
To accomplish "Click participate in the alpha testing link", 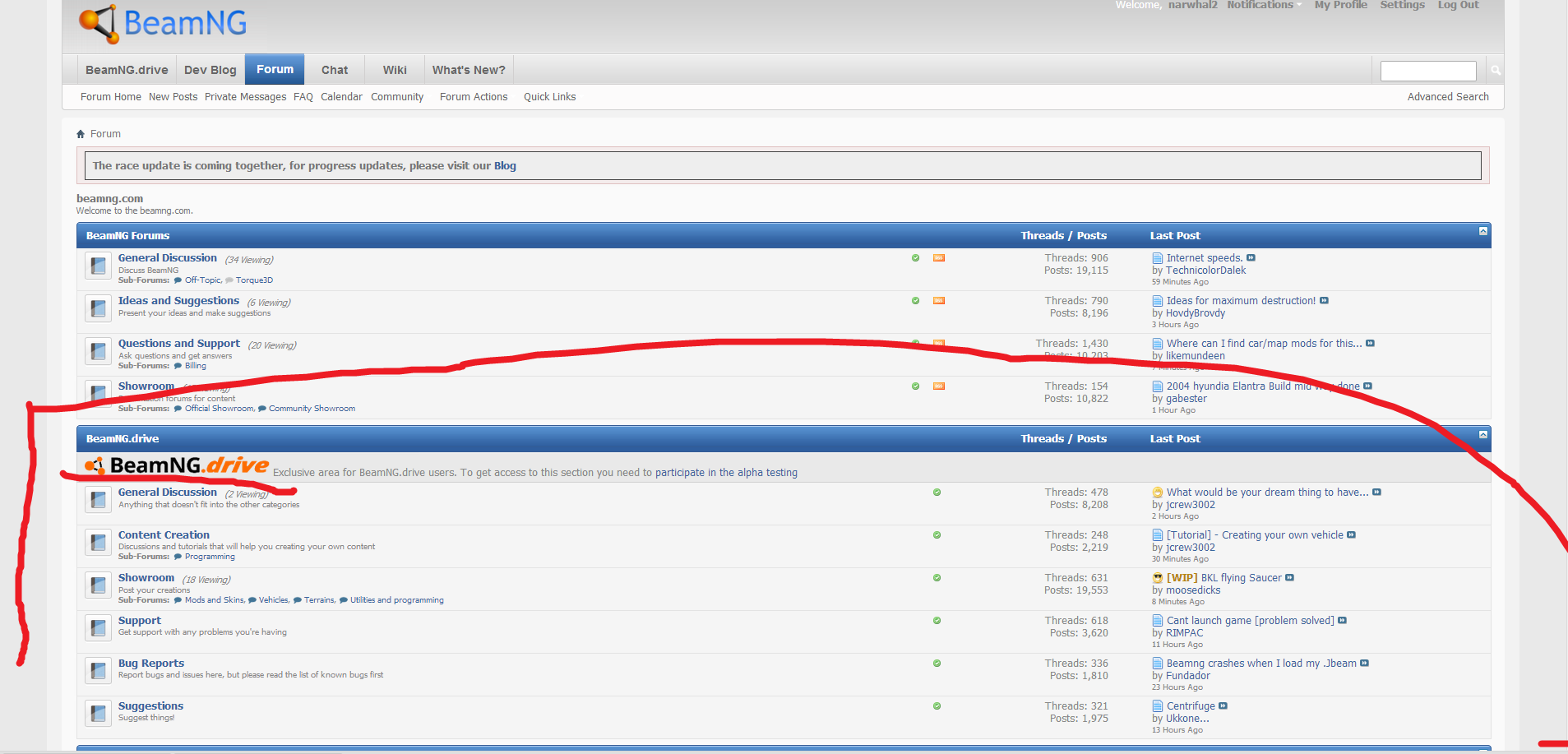I will click(x=726, y=473).
